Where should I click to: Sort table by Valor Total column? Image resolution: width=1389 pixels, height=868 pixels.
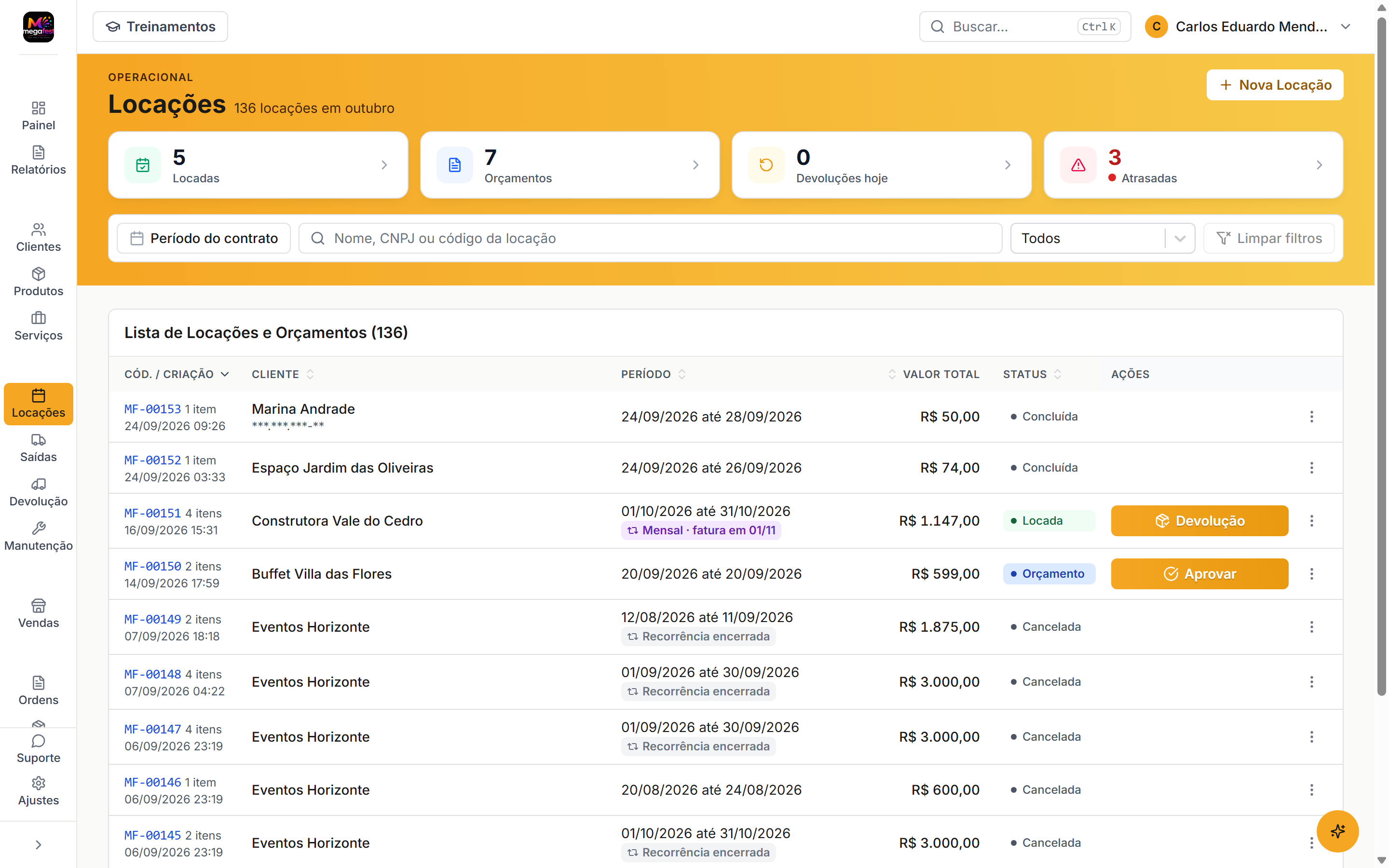click(934, 374)
